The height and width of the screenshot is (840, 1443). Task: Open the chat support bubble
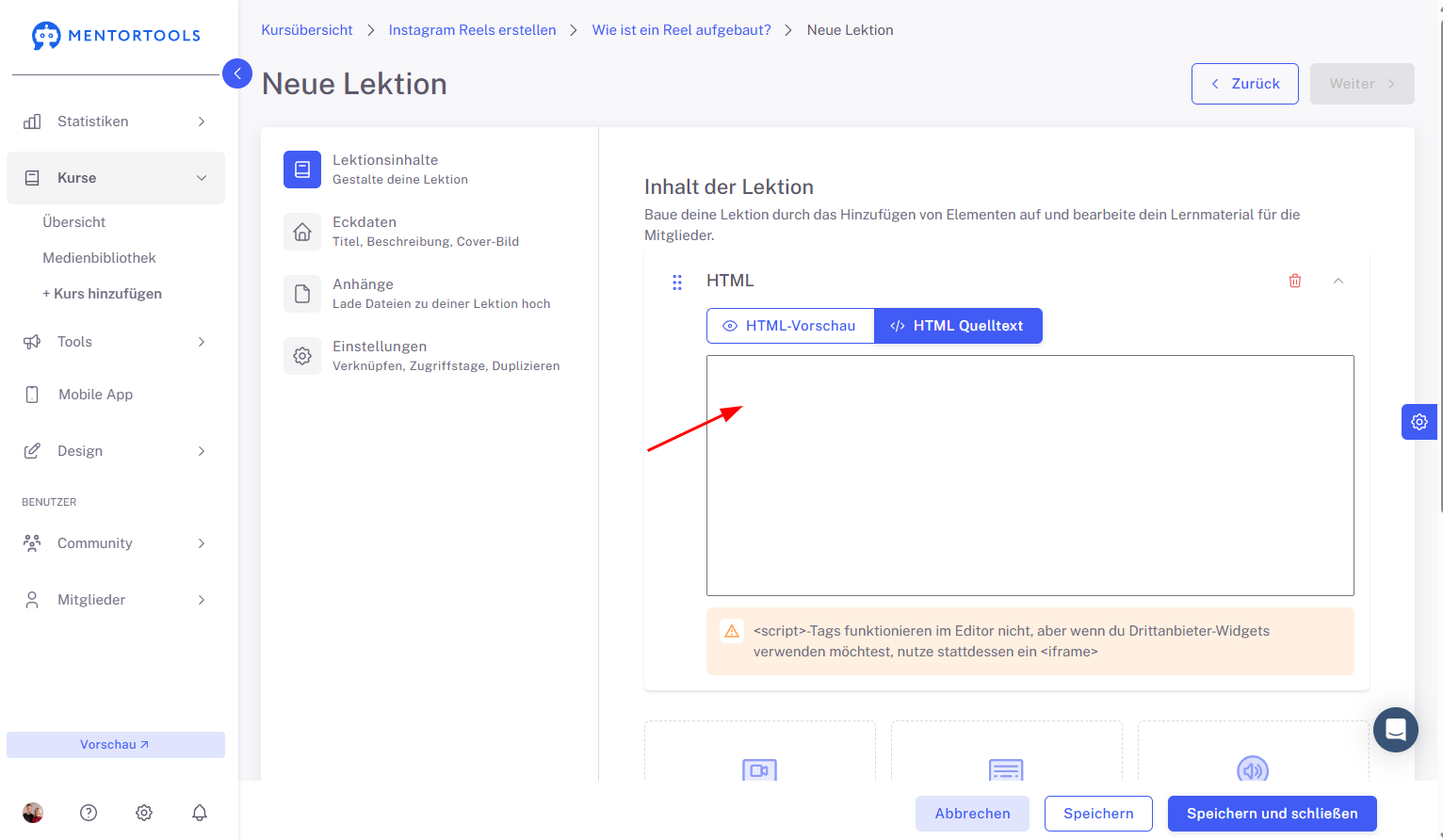point(1396,730)
